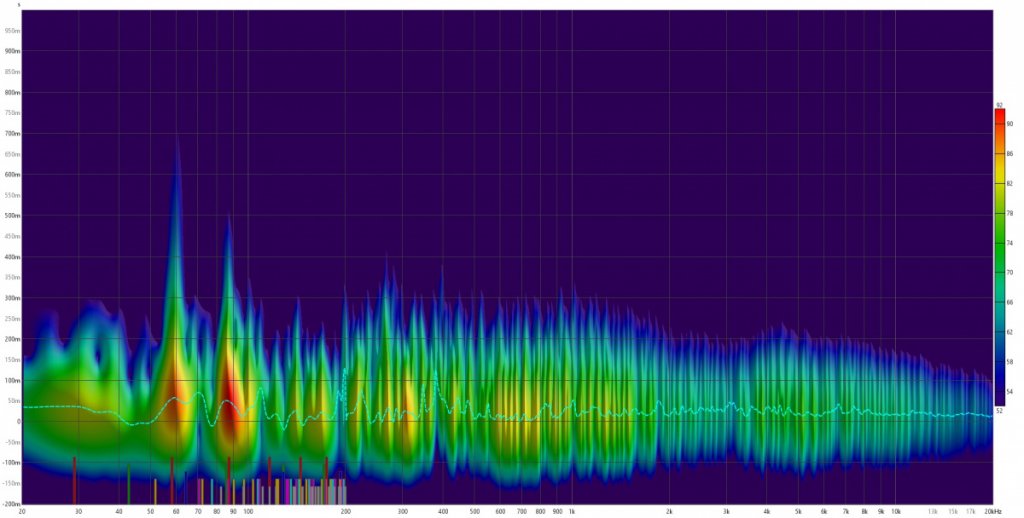
Task: Click the 52 dB bottom value of color scale
Action: 999,411
